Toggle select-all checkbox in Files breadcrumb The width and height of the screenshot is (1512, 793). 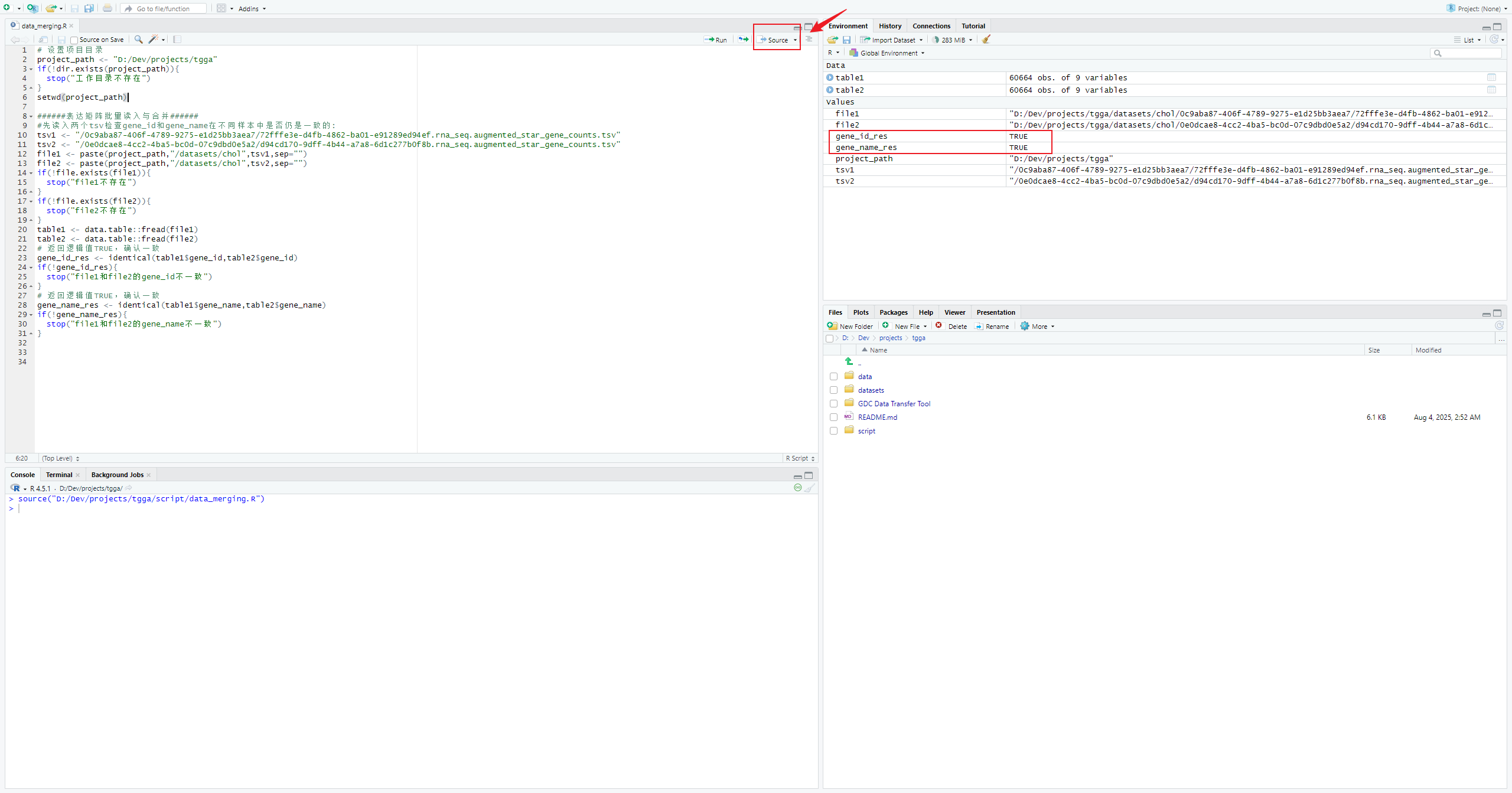829,338
